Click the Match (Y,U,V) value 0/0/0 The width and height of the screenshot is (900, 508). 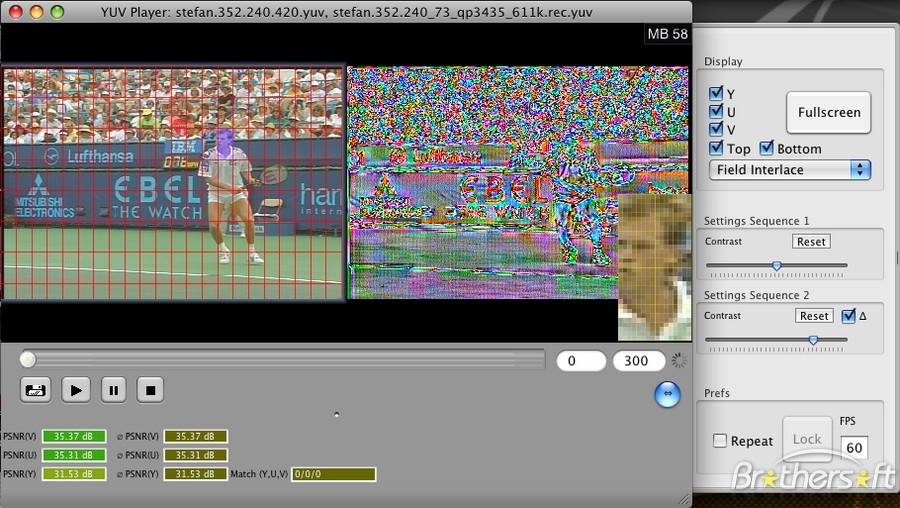(x=333, y=474)
